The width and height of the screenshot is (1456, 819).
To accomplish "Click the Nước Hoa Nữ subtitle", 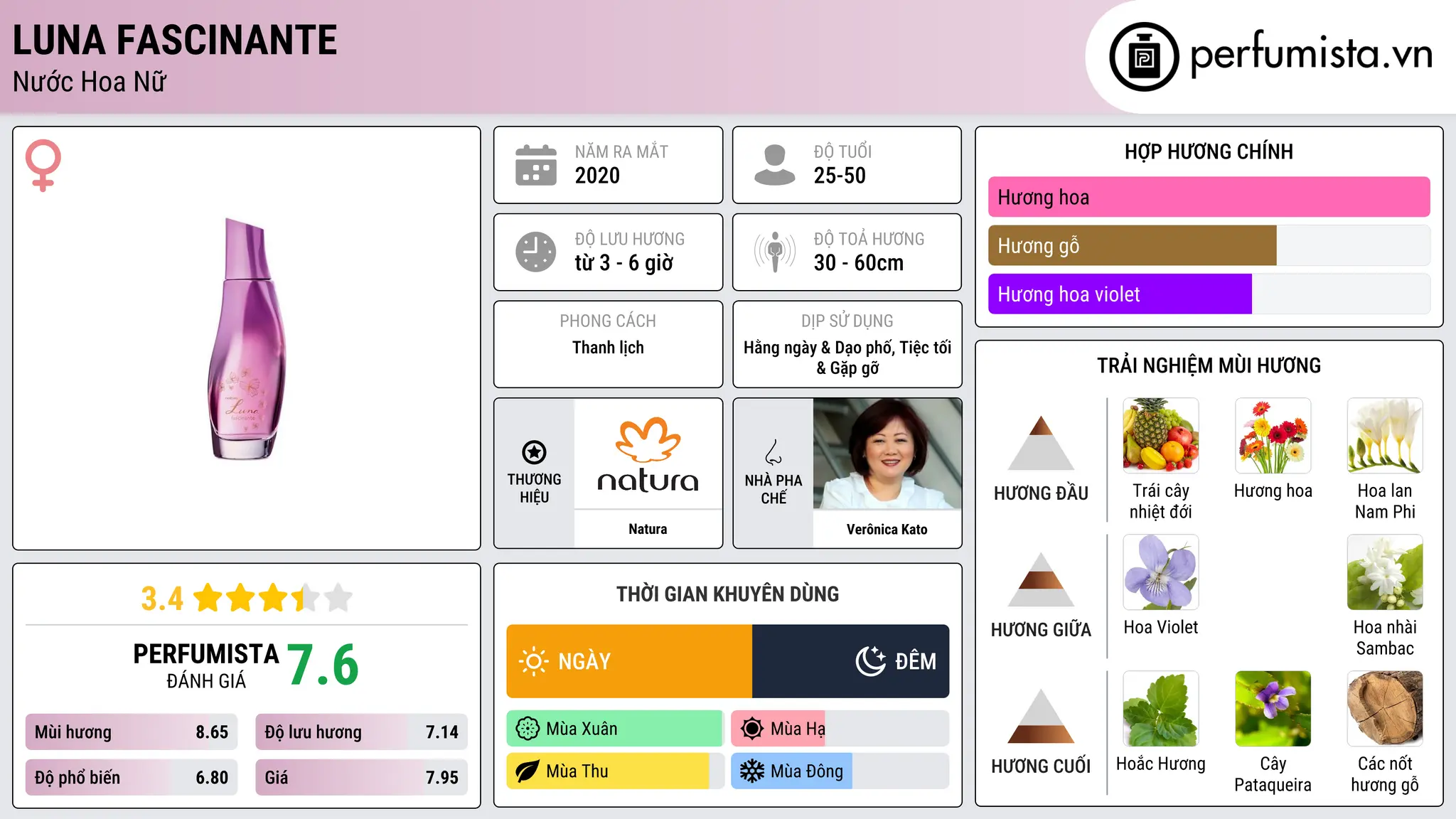I will pyautogui.click(x=90, y=82).
